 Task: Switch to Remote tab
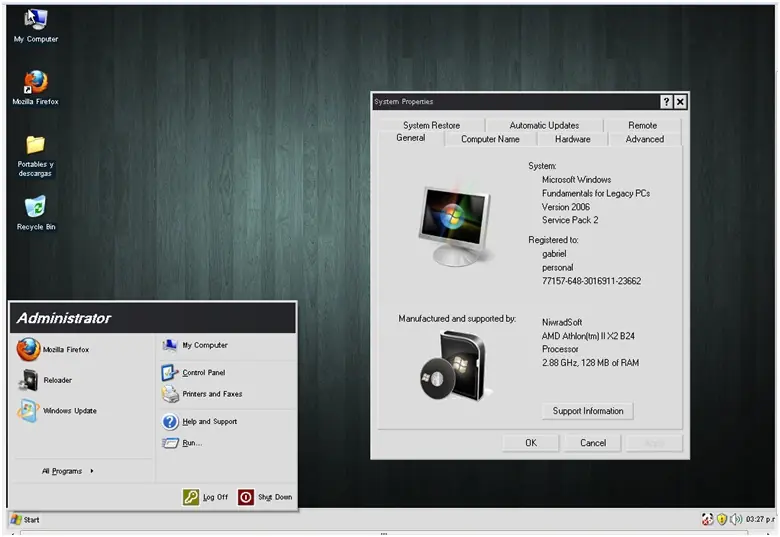(642, 125)
